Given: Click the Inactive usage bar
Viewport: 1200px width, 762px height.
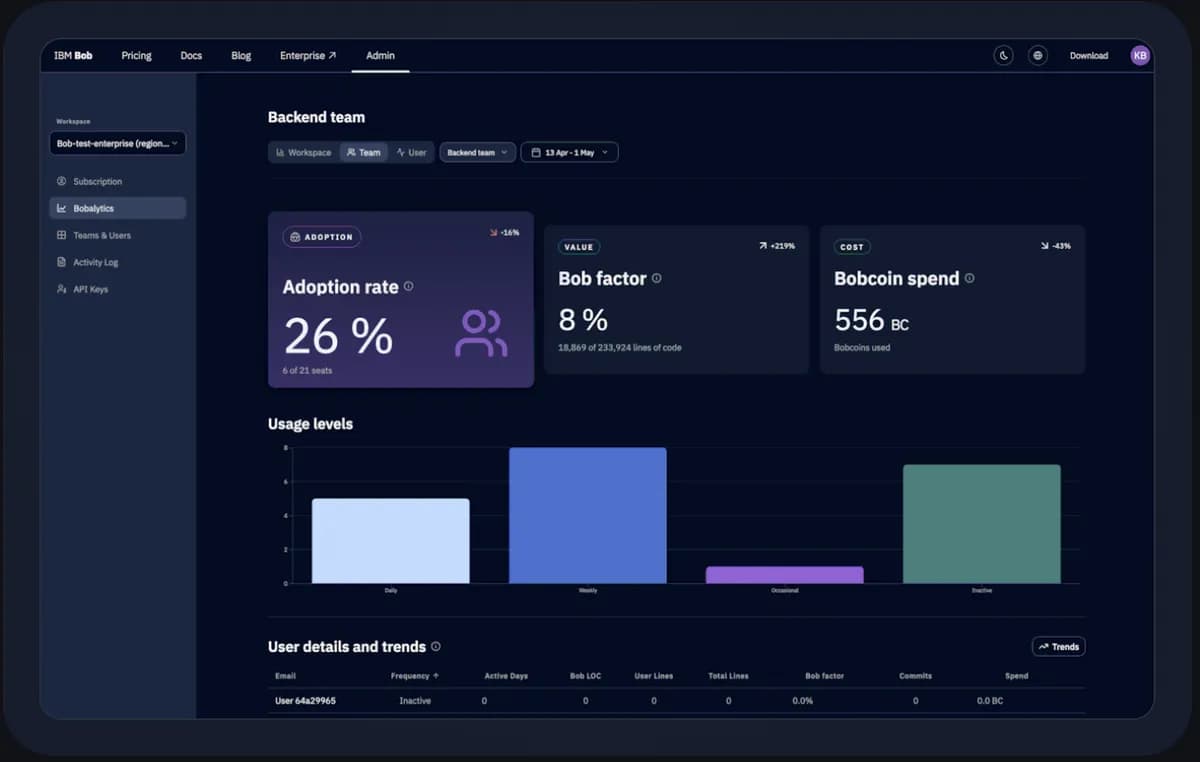Looking at the screenshot, I should 981,524.
